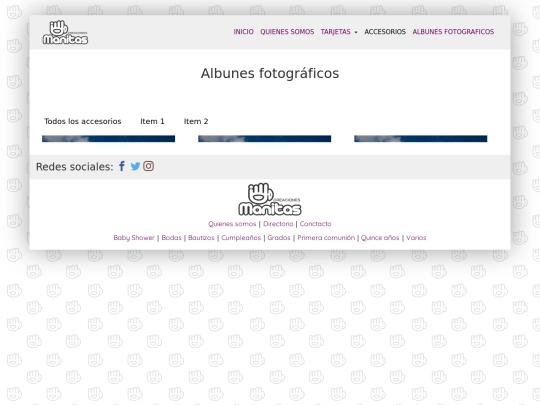
Task: Open the first album thumbnail
Action: pos(108,139)
